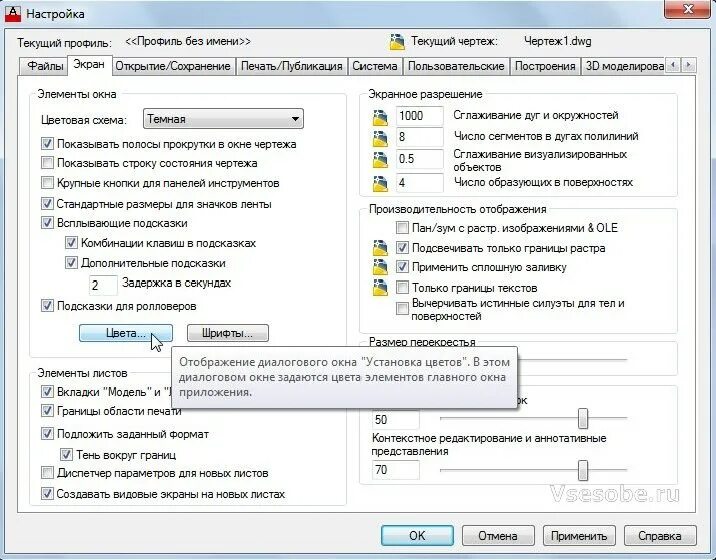The width and height of the screenshot is (716, 560).
Task: Open the Пользовательские tab
Action: click(456, 66)
